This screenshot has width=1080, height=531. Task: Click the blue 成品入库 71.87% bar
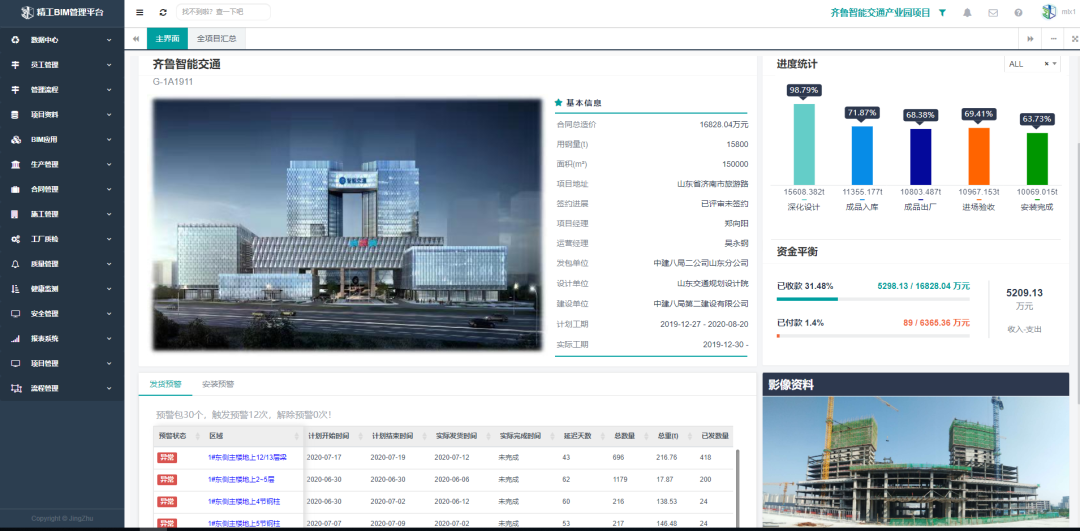(862, 155)
